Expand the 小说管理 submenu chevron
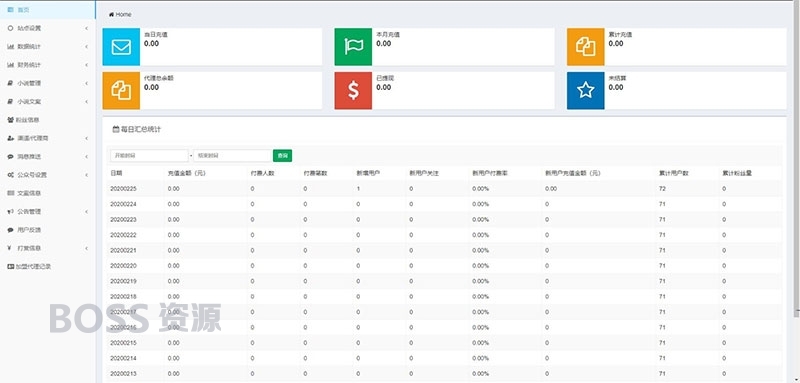800x383 pixels. pos(87,83)
